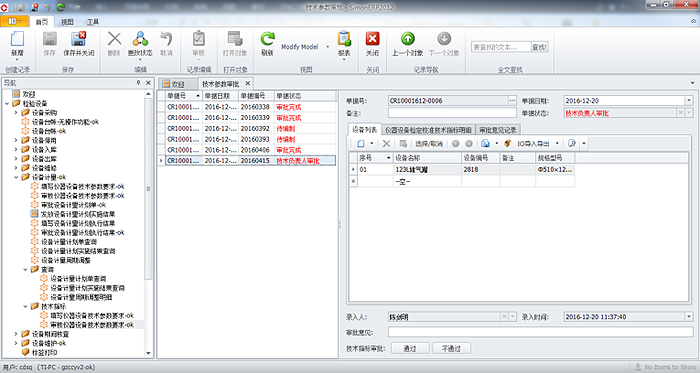
Task: Click the full-text search input box
Action: [501, 47]
